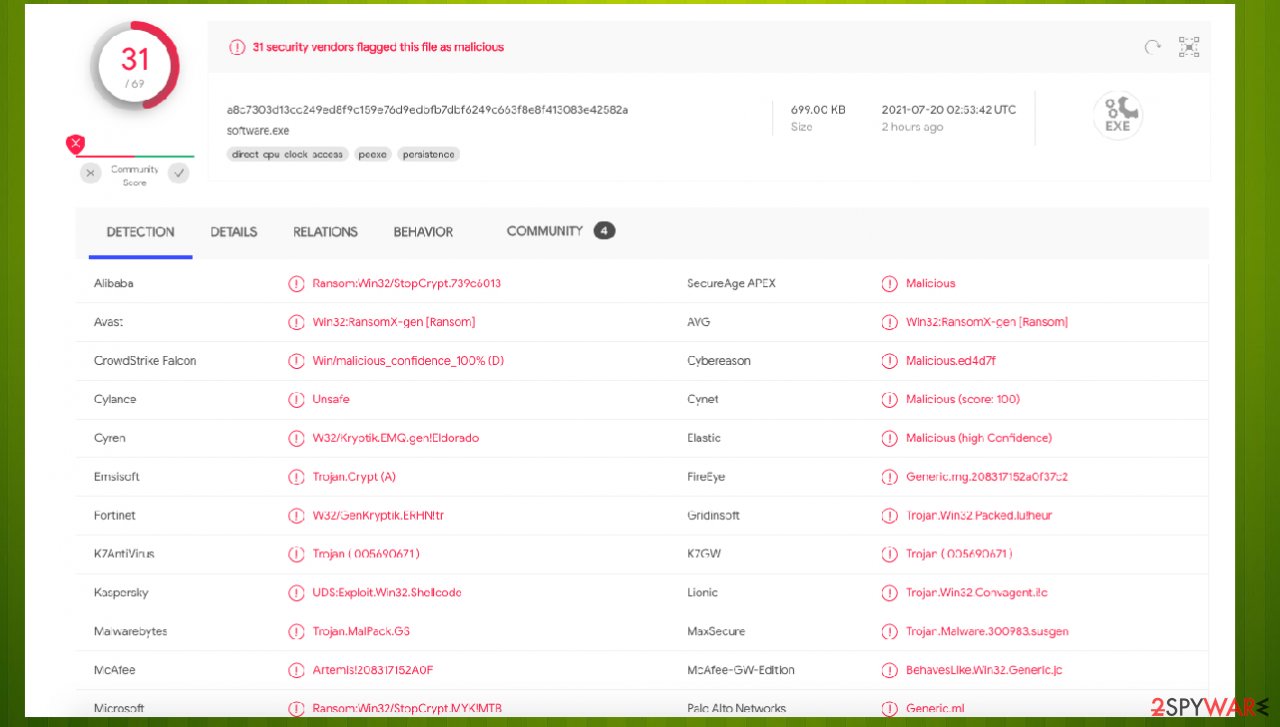Click the 'Gridinsoft' vendor name

(x=714, y=516)
